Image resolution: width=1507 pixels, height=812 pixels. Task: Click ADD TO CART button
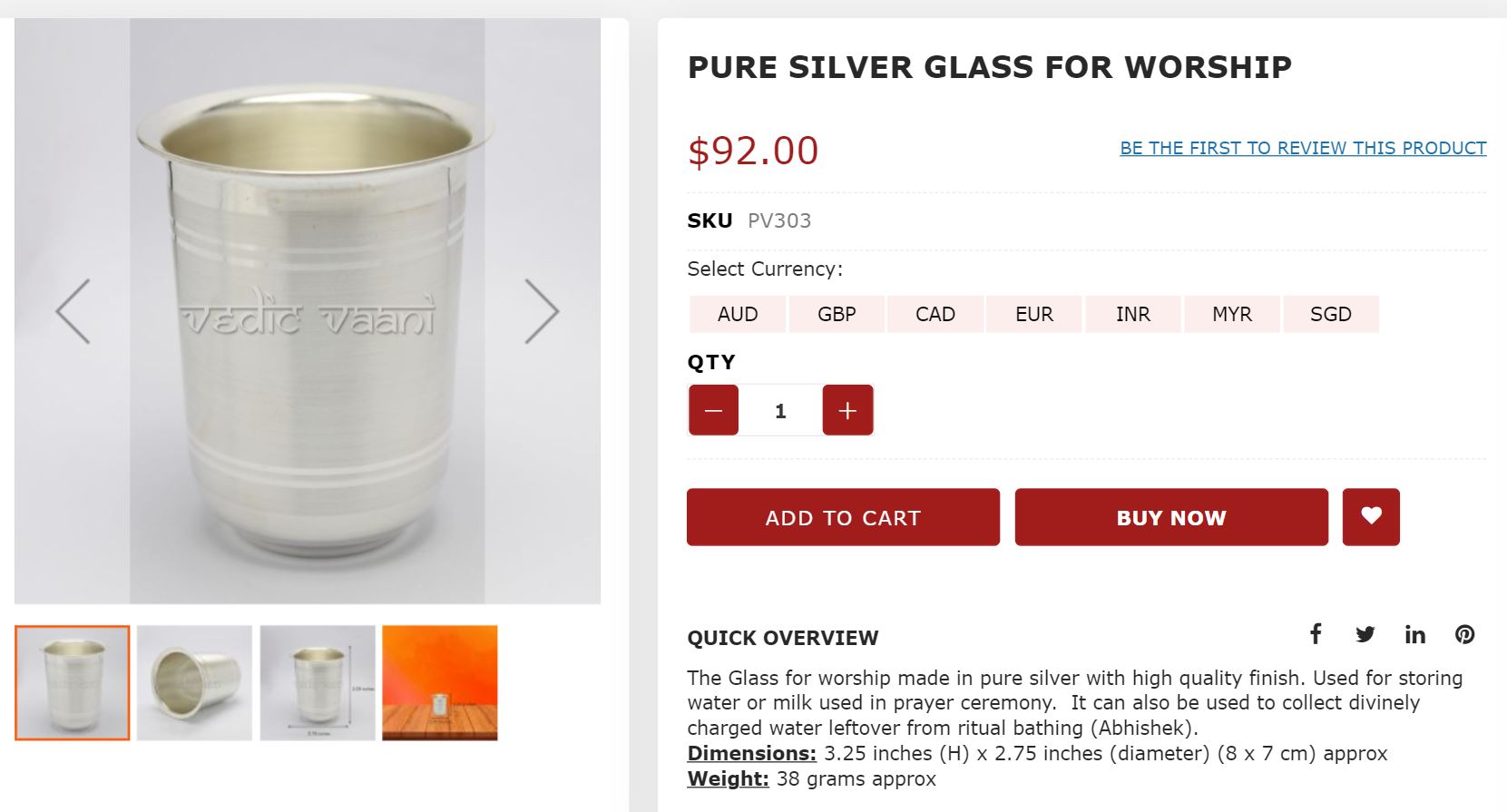coord(842,517)
